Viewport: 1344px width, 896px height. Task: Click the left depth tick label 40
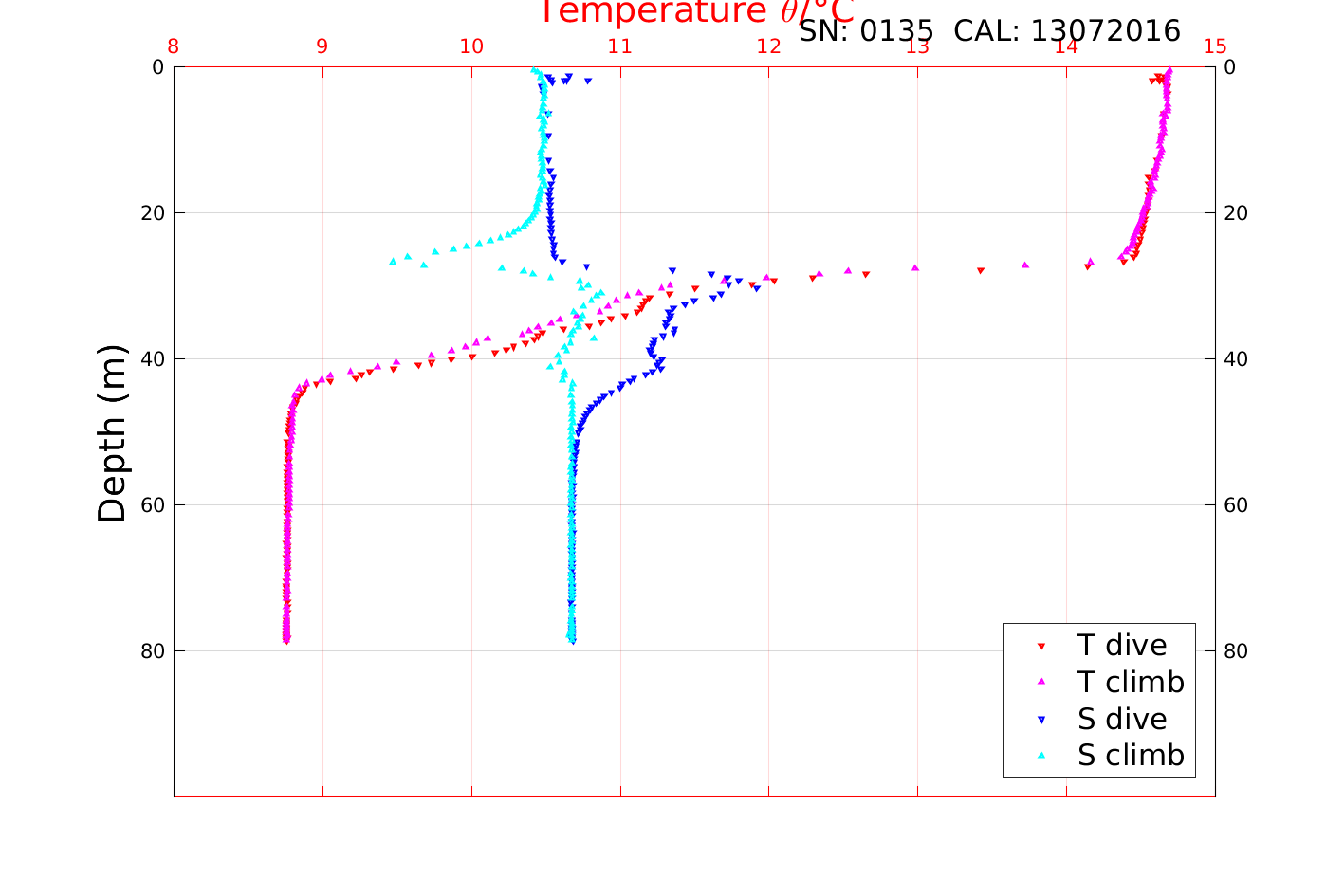coord(152,359)
